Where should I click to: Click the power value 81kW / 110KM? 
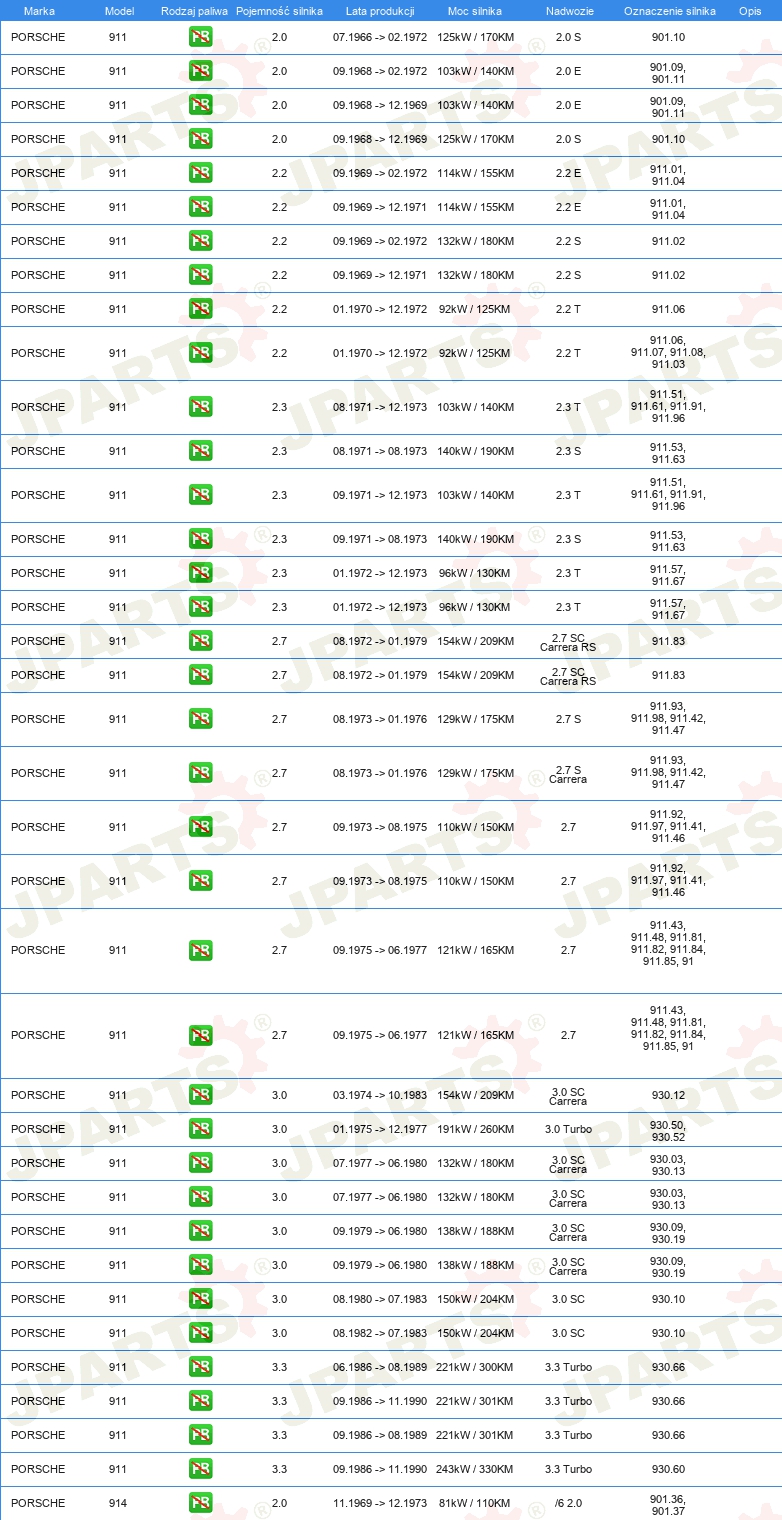[x=475, y=1503]
